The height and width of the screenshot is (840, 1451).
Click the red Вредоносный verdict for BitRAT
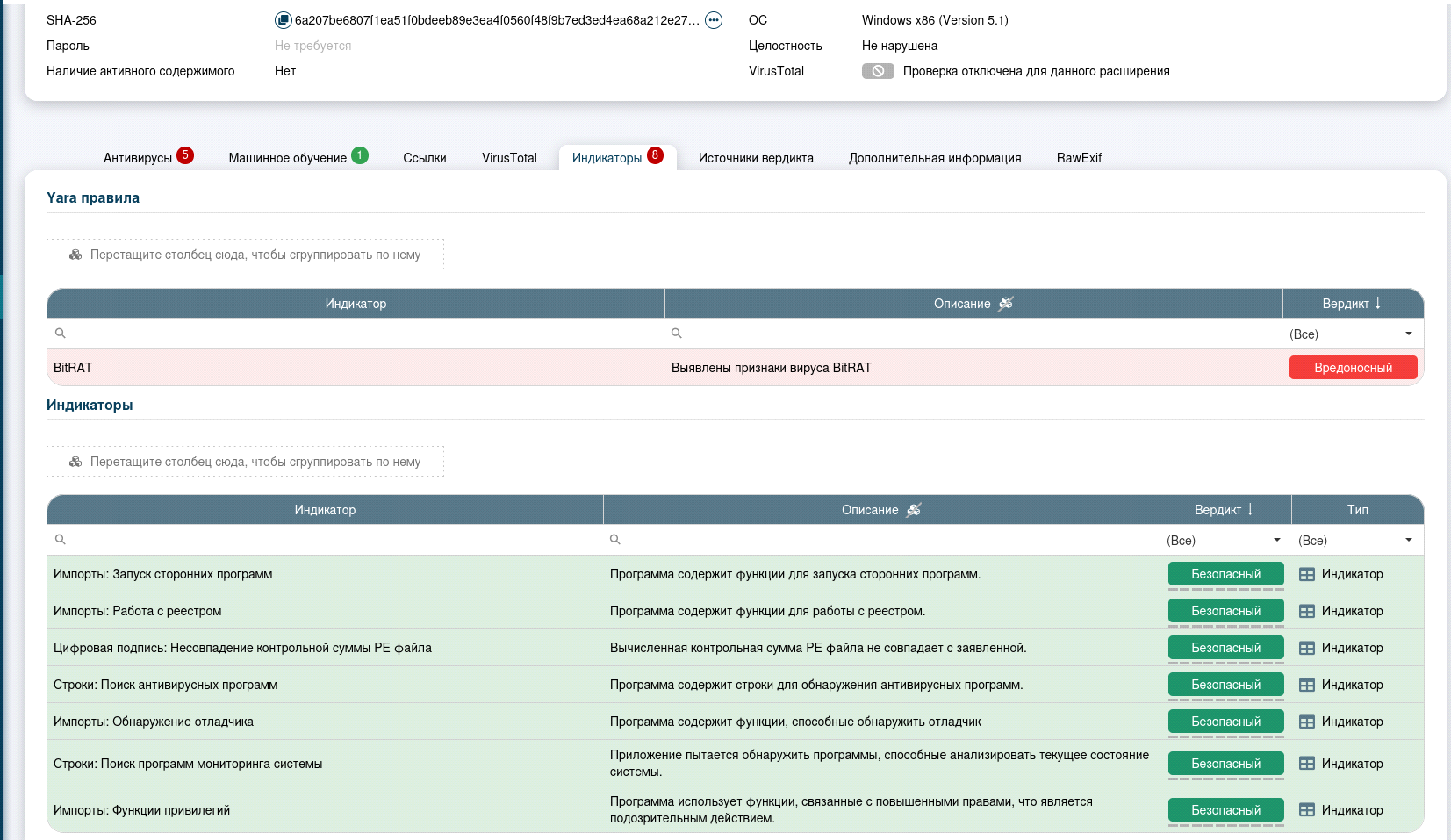(x=1353, y=368)
